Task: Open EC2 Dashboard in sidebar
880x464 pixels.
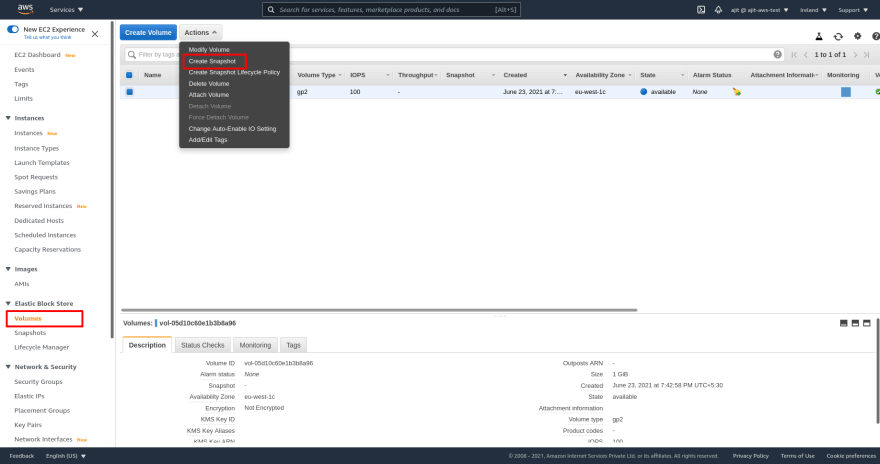Action: pos(37,55)
